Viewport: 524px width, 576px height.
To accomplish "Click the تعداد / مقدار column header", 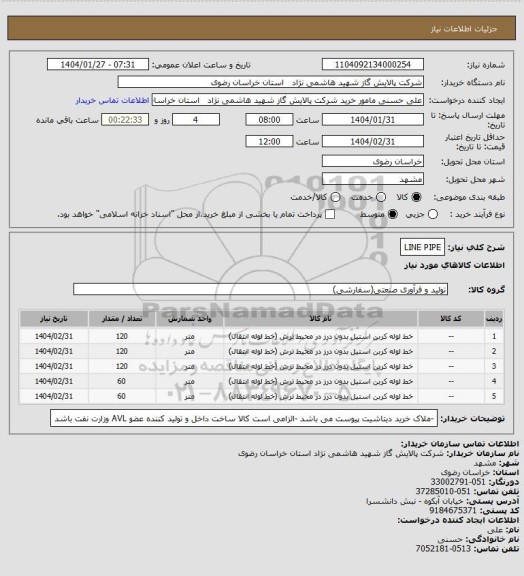I will [x=122, y=319].
